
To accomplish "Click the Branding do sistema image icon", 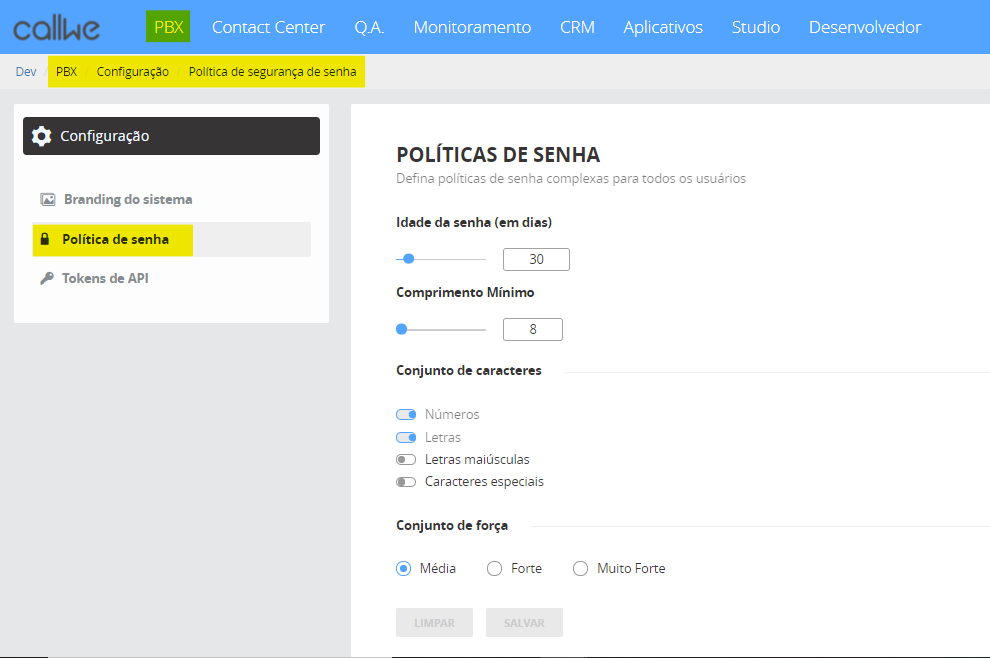I will pyautogui.click(x=47, y=199).
